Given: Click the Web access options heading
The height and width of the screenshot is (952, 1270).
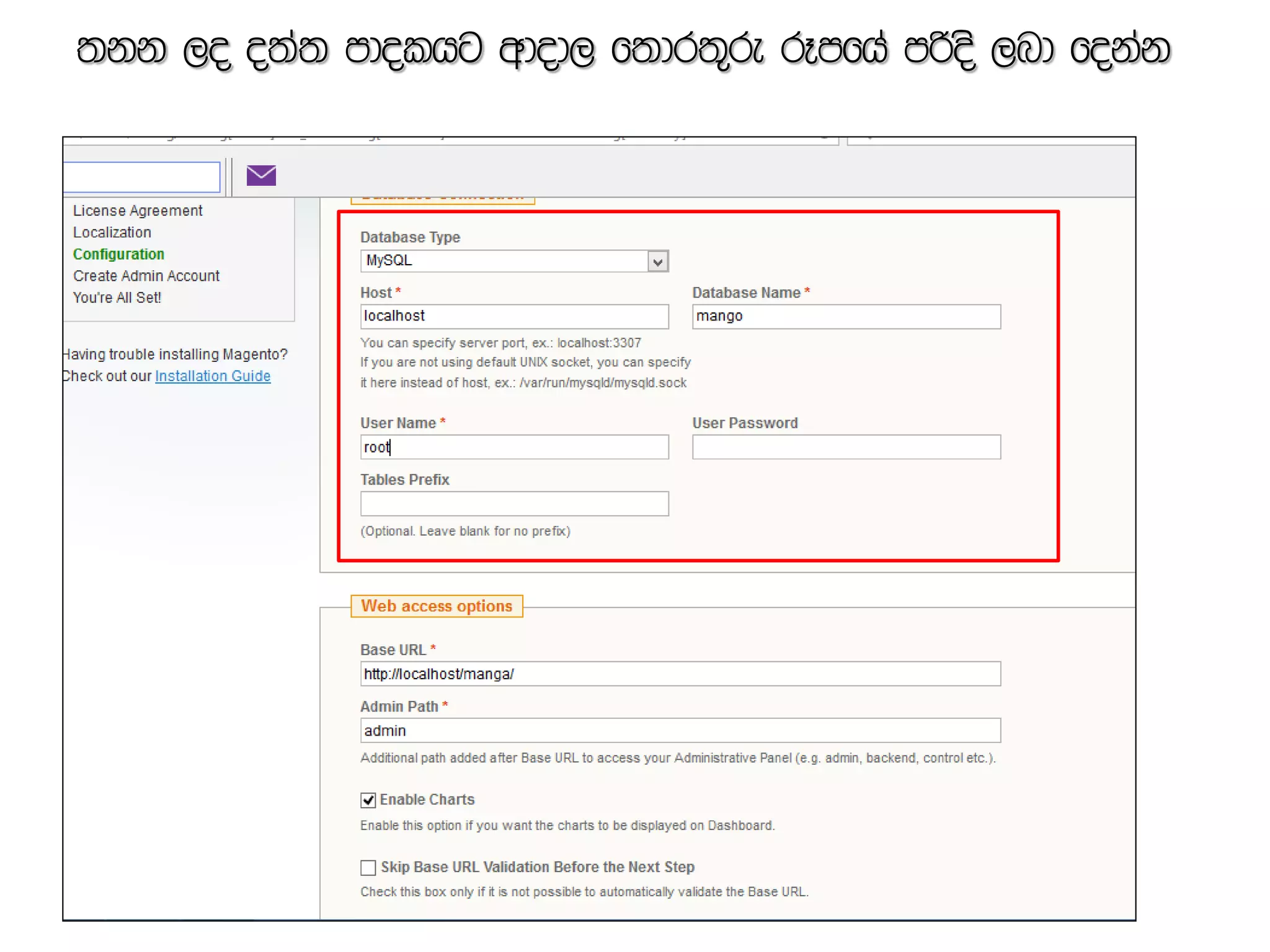Looking at the screenshot, I should [x=437, y=606].
